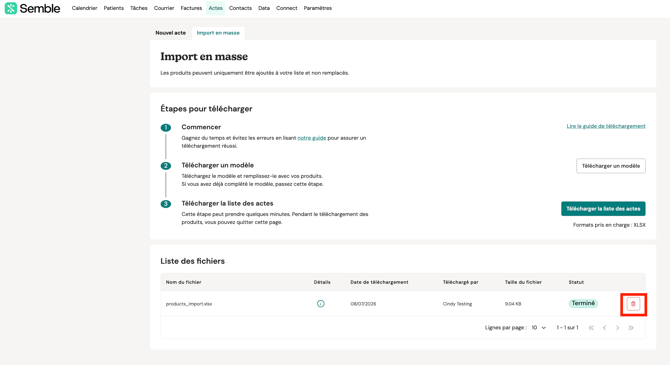
Task: Click the Détails column header
Action: [322, 282]
